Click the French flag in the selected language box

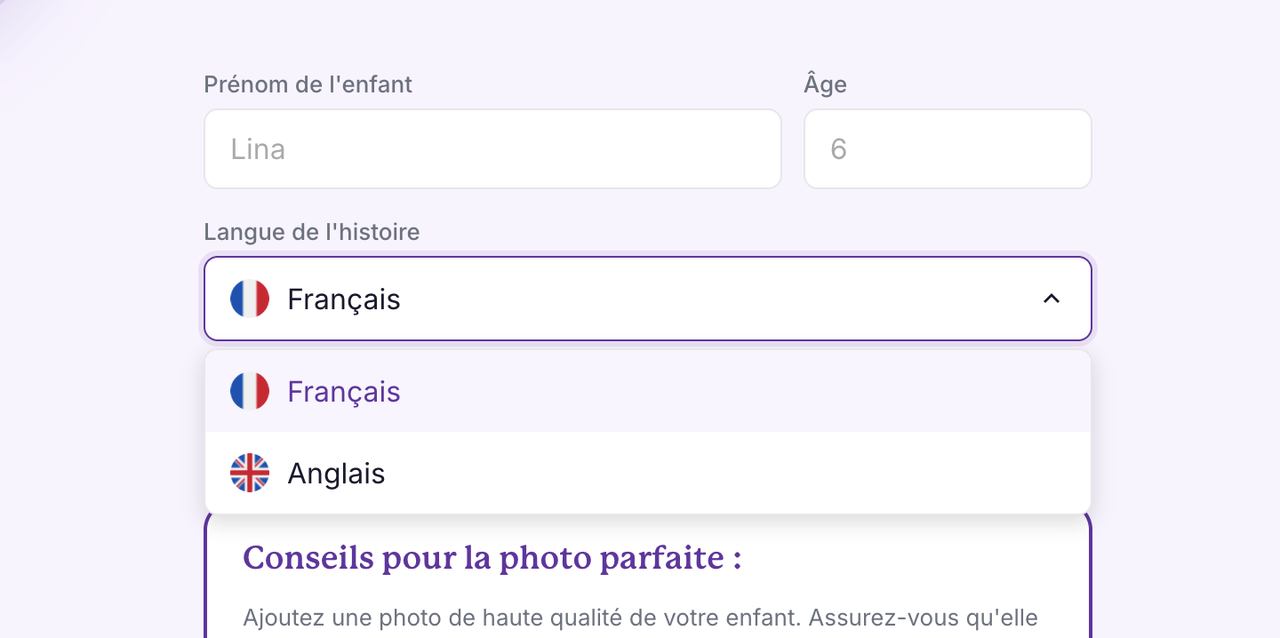click(250, 299)
